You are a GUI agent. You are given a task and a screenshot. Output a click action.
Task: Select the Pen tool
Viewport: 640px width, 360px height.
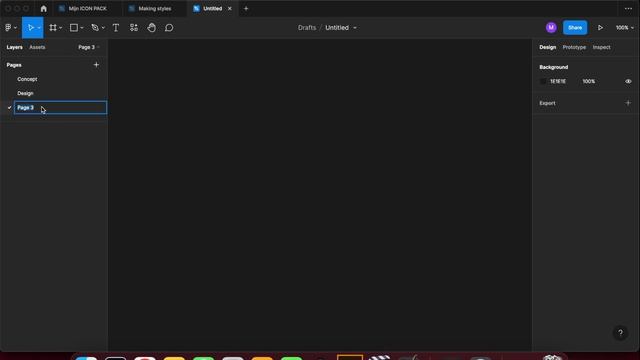tap(95, 28)
